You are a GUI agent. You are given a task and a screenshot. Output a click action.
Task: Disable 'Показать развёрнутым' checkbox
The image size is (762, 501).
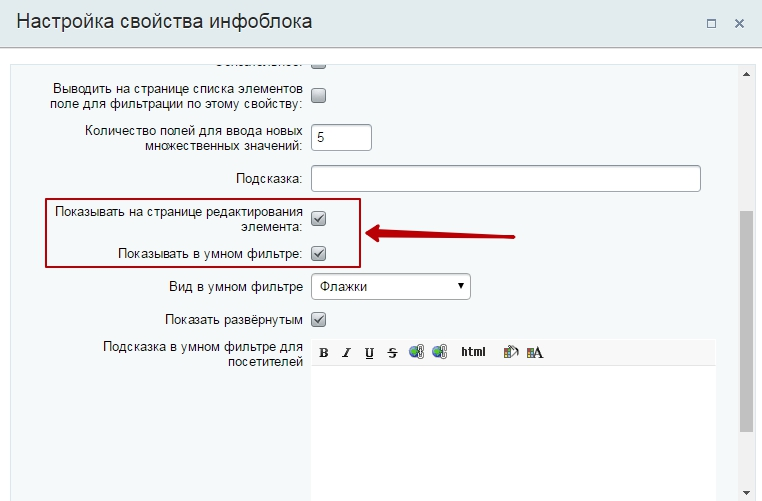[x=319, y=320]
